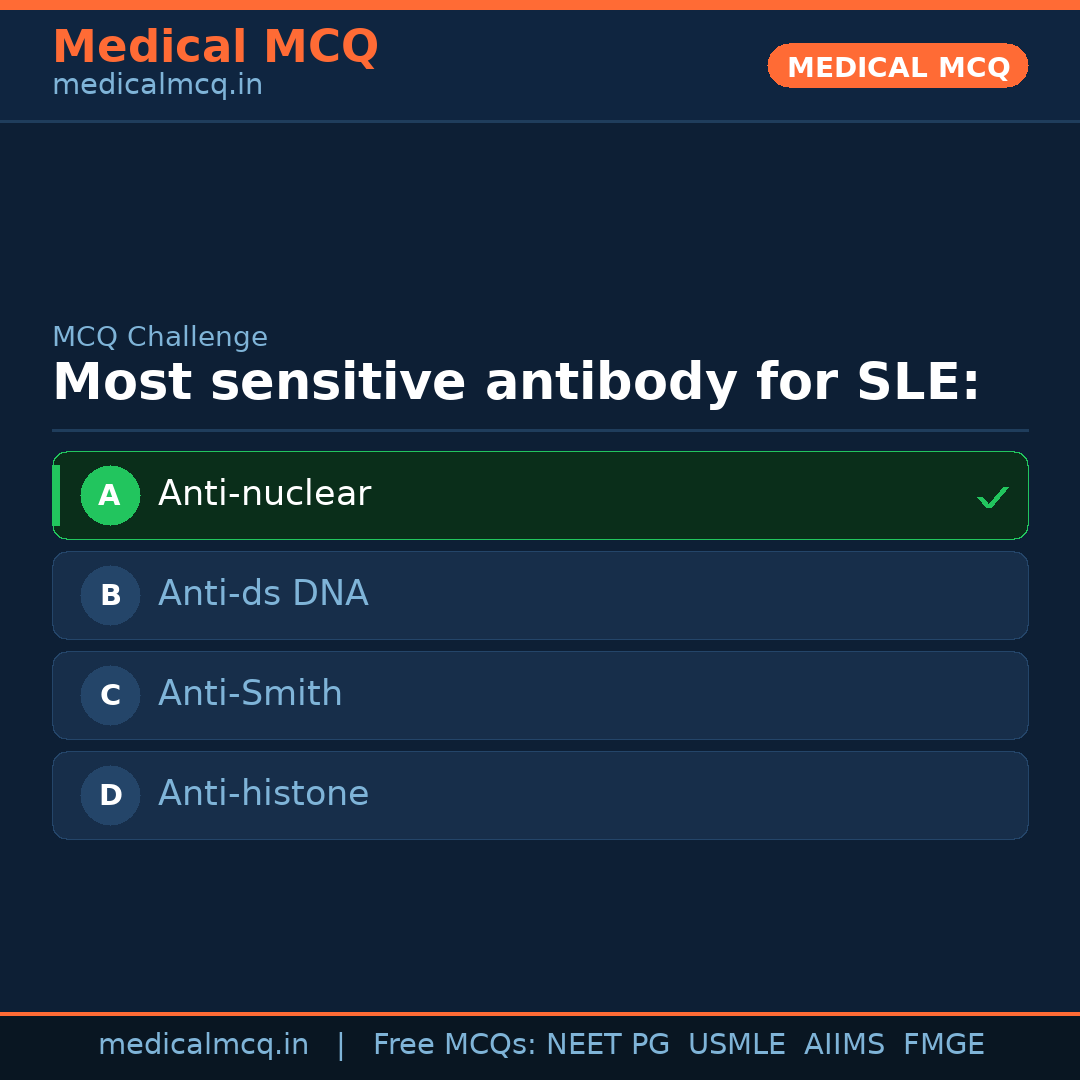Click USMLE in the footer
Image resolution: width=1080 pixels, height=1080 pixels.
click(x=736, y=1045)
